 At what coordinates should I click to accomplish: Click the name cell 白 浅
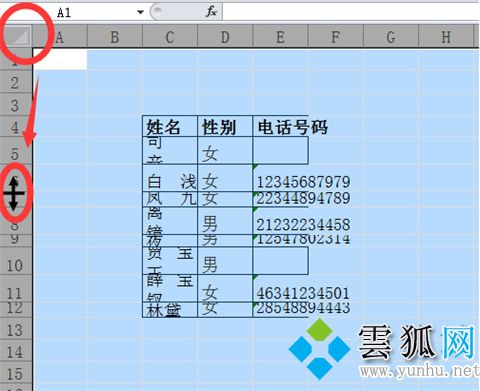click(x=170, y=178)
